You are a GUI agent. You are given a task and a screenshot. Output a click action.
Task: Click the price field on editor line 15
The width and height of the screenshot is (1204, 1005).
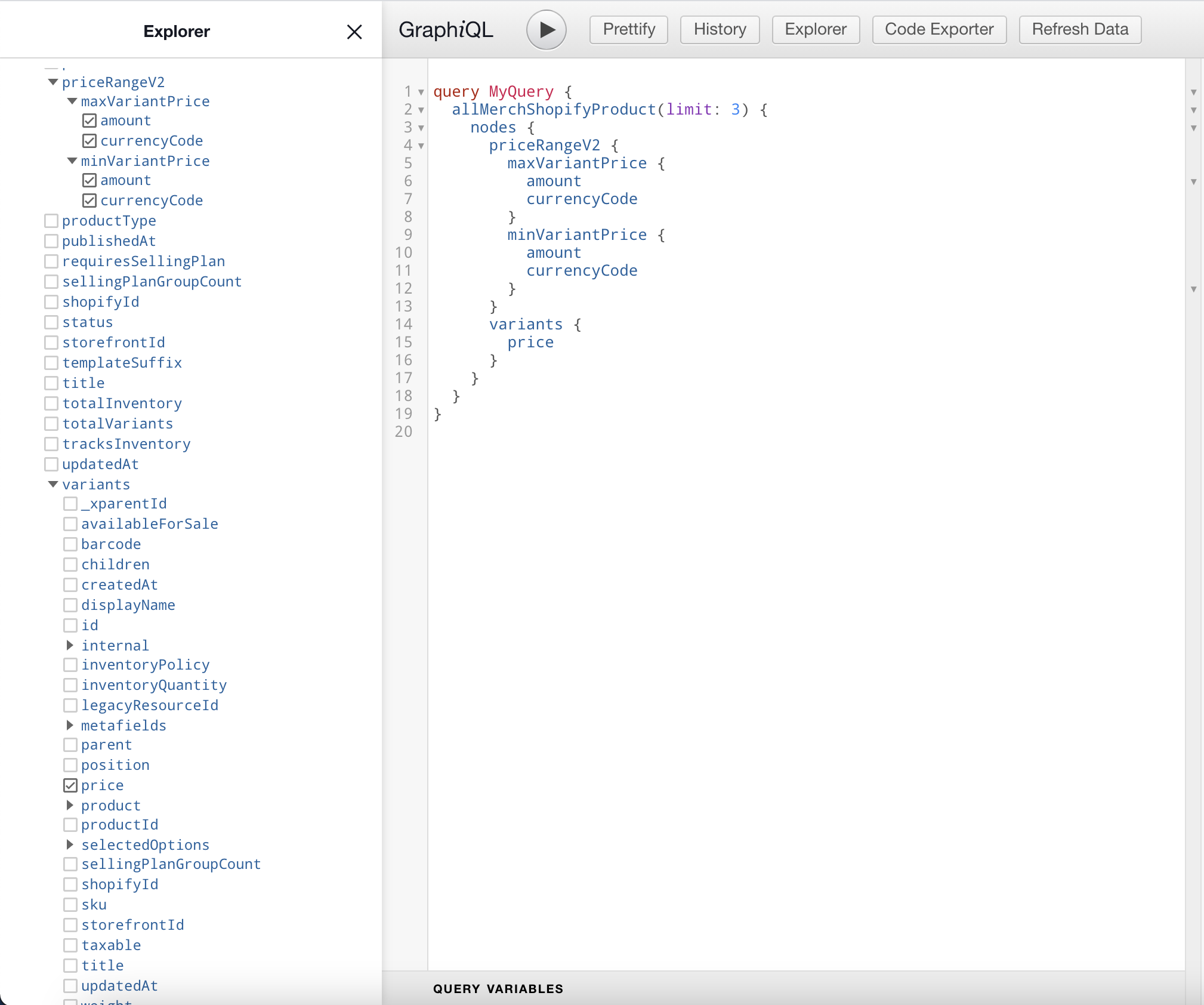530,342
